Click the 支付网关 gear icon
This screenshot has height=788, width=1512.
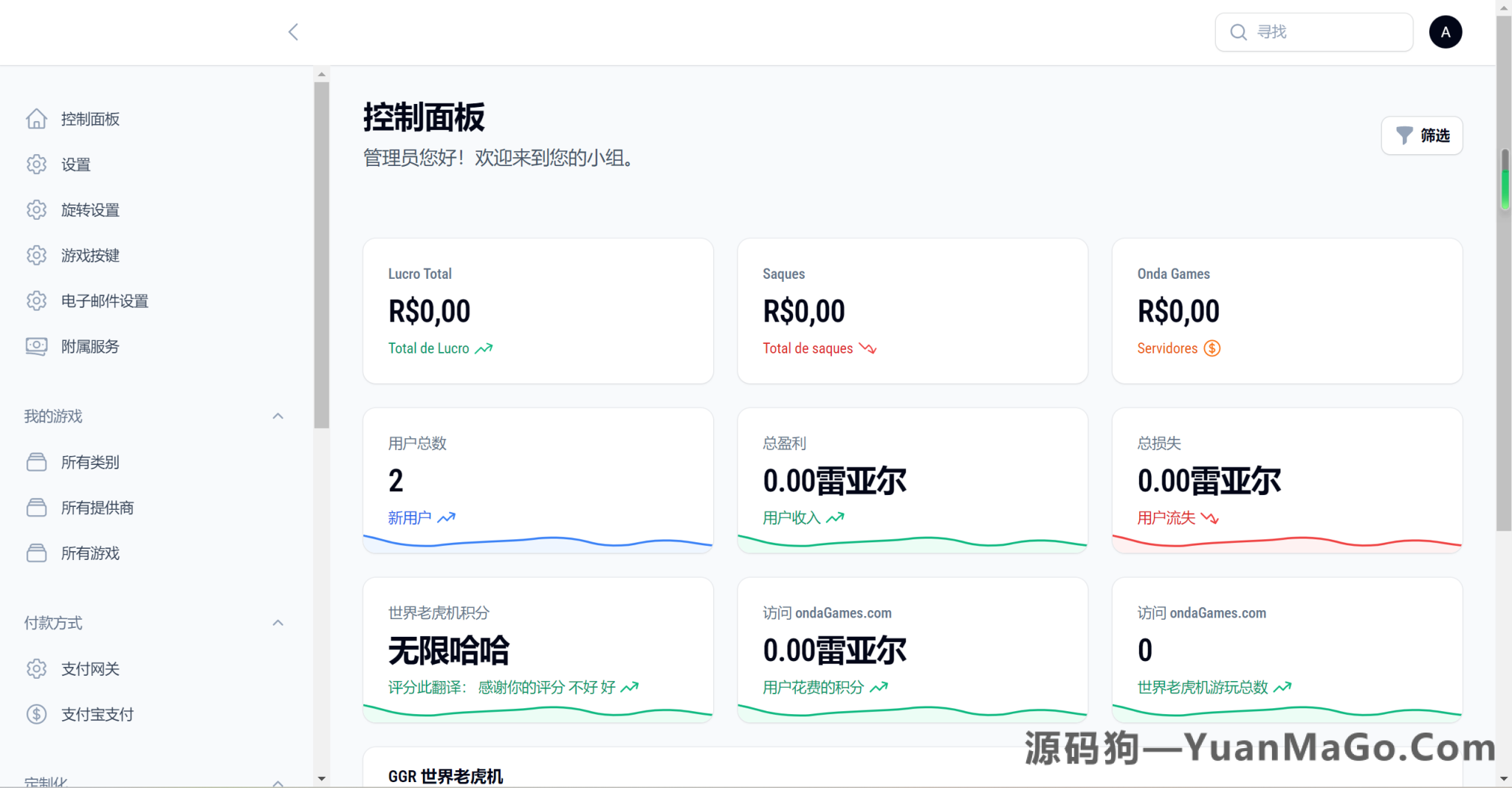click(x=36, y=668)
